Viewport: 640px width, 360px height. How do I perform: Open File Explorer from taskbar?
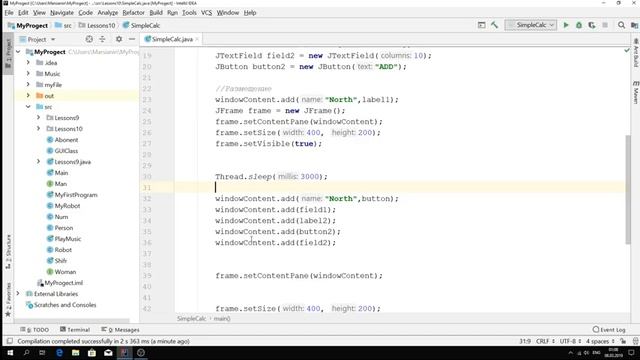coord(76,353)
